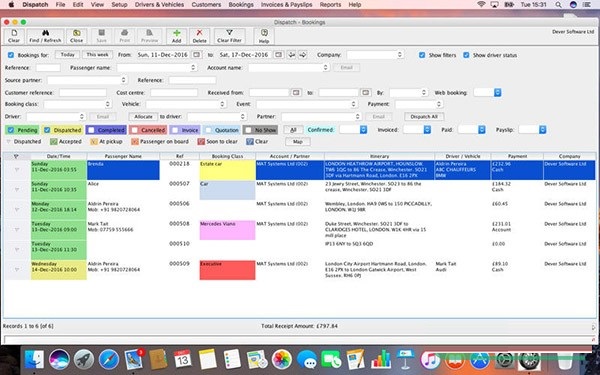Open the Help toolbar icon

[264, 33]
